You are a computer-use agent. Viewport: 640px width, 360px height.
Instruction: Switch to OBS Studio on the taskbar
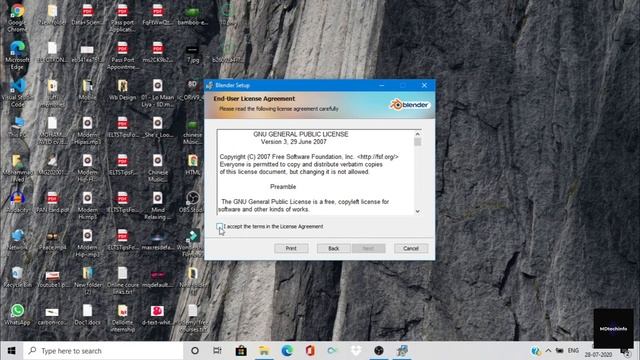coord(379,351)
